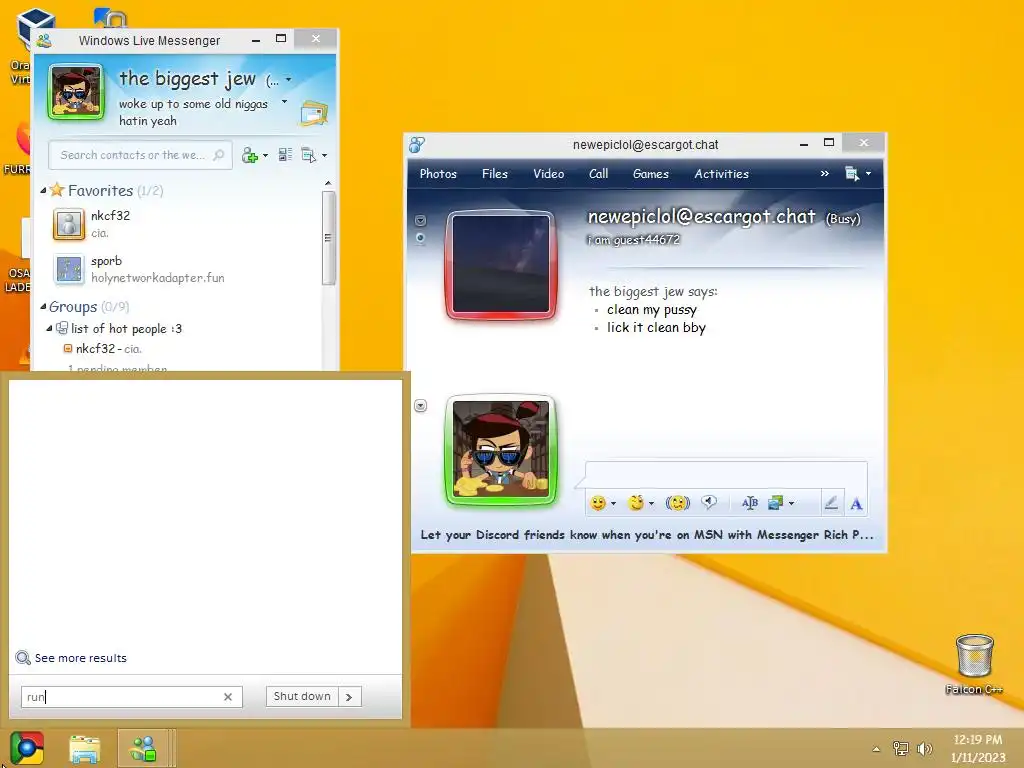The width and height of the screenshot is (1024, 768).
Task: Open main window menu dropdown arrow
Action: click(325, 155)
